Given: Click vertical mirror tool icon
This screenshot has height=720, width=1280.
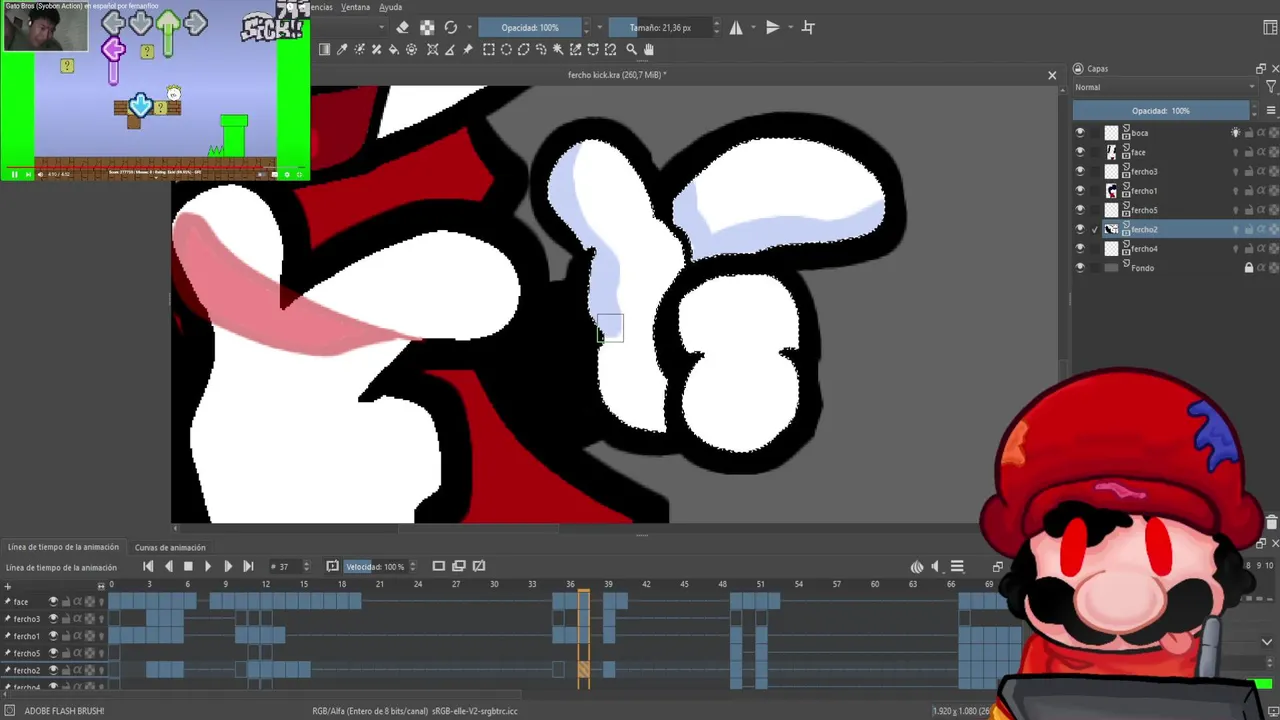Looking at the screenshot, I should click(x=772, y=28).
